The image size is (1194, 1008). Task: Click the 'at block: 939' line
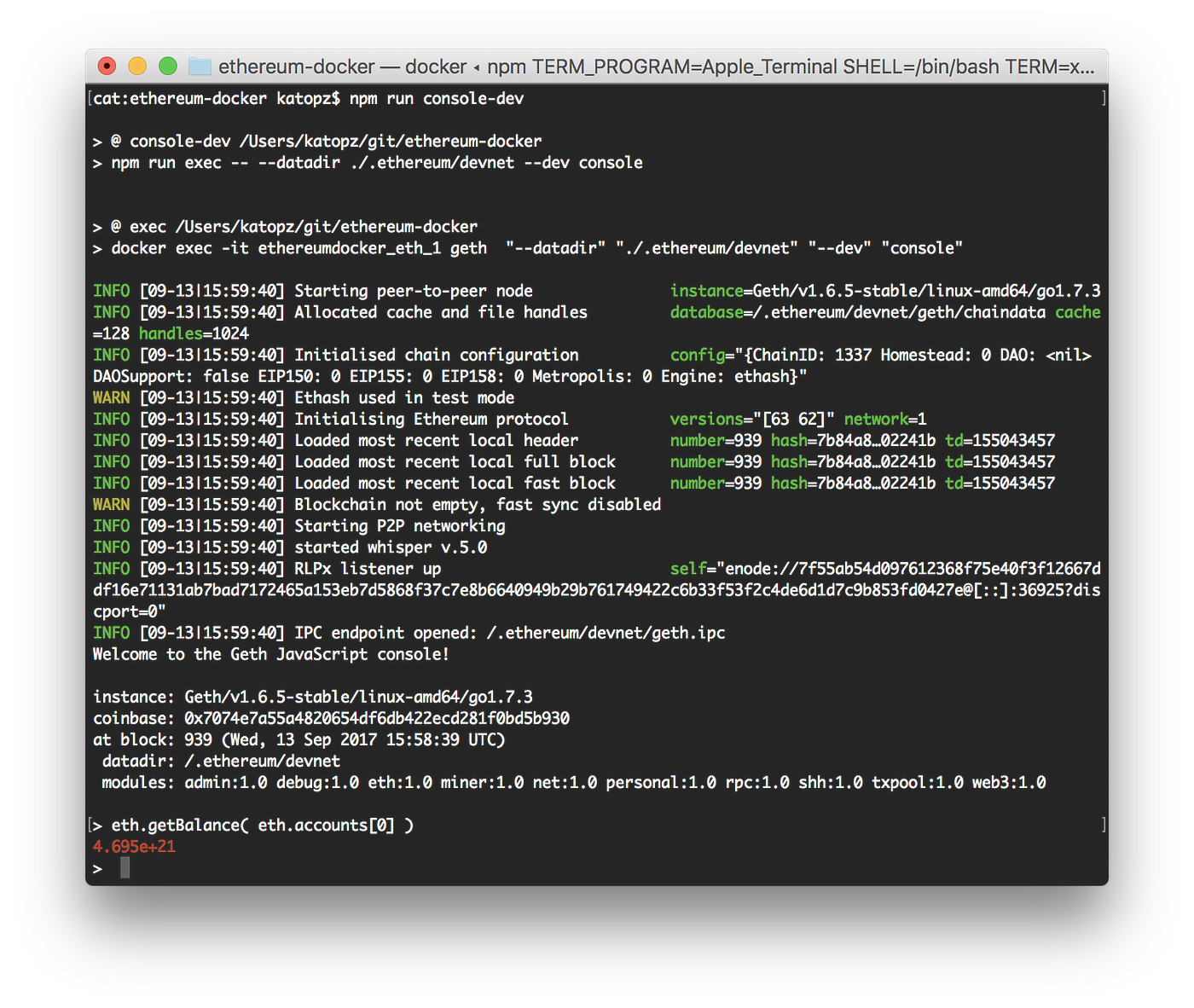click(x=299, y=739)
